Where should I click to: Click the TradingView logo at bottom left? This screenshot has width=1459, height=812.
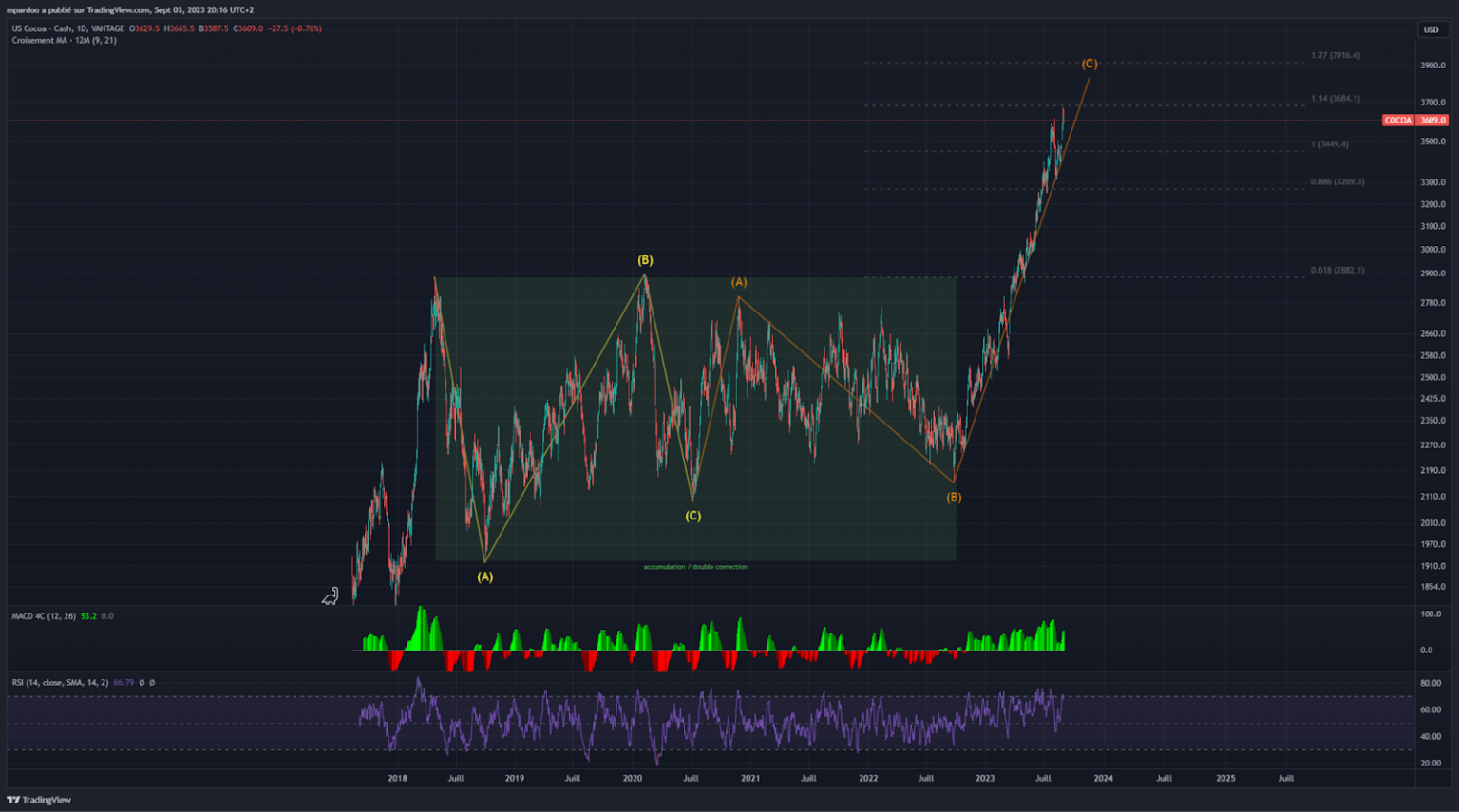point(40,798)
